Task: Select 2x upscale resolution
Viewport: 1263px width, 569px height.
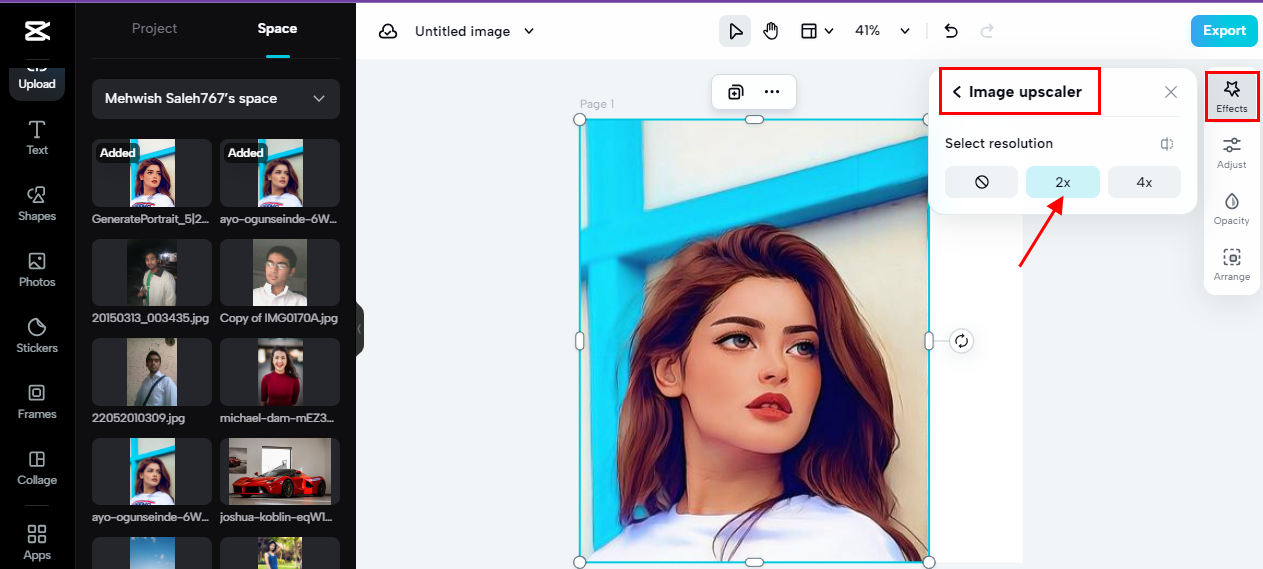Action: pyautogui.click(x=1063, y=182)
